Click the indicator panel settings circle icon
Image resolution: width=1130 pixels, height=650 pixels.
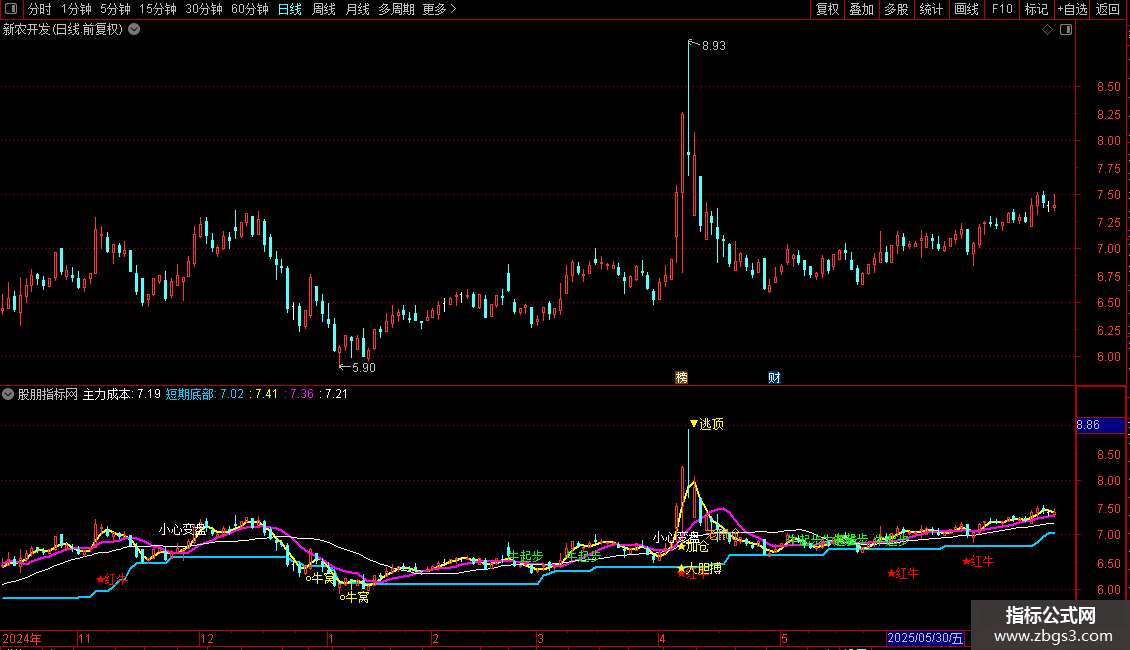pyautogui.click(x=8, y=394)
